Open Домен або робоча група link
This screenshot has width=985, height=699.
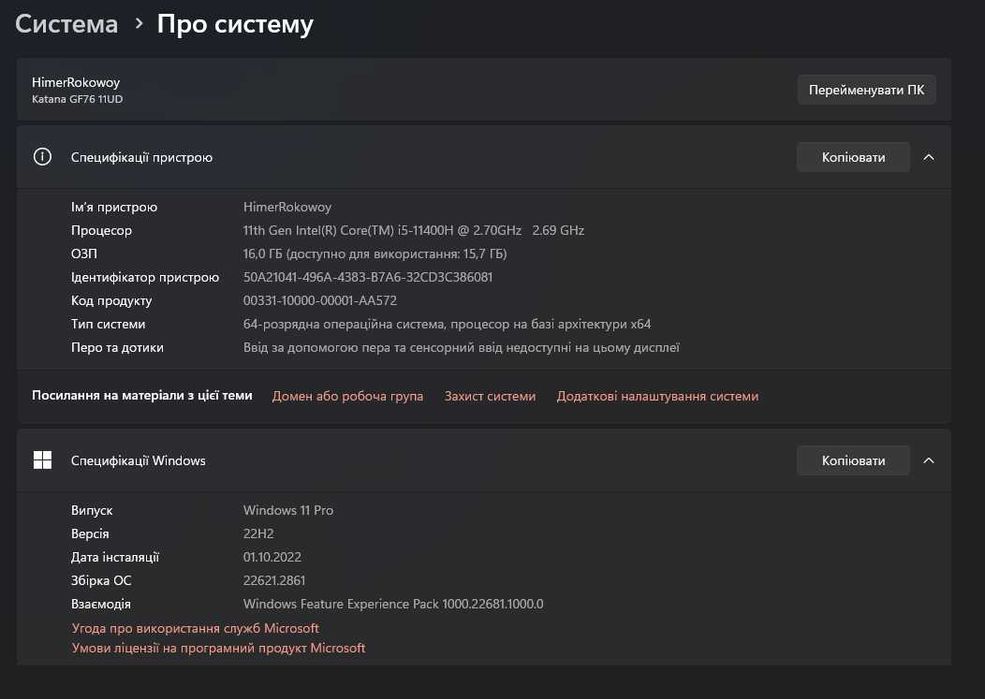pyautogui.click(x=347, y=396)
